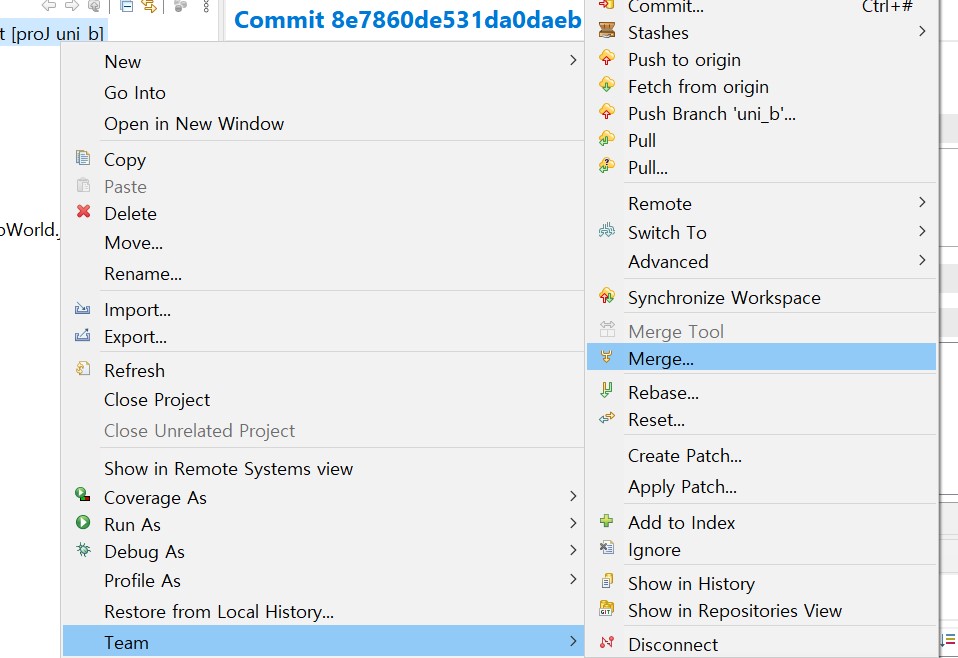Expand the New submenu arrow
Image resolution: width=958 pixels, height=658 pixels.
(x=573, y=60)
